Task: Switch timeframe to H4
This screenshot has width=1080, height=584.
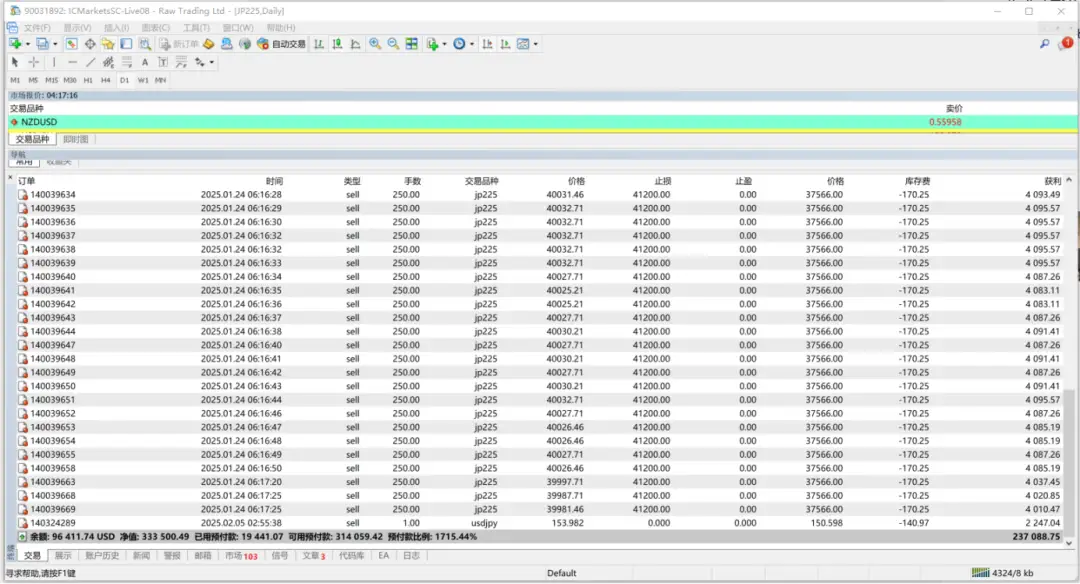Action: pyautogui.click(x=105, y=80)
